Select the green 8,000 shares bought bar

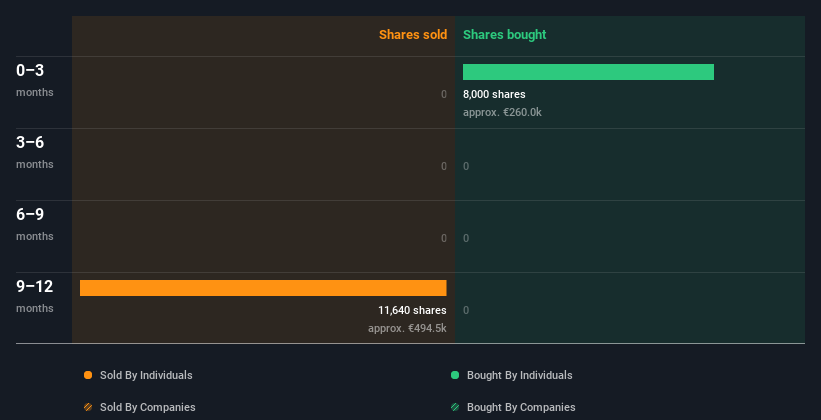click(x=588, y=72)
